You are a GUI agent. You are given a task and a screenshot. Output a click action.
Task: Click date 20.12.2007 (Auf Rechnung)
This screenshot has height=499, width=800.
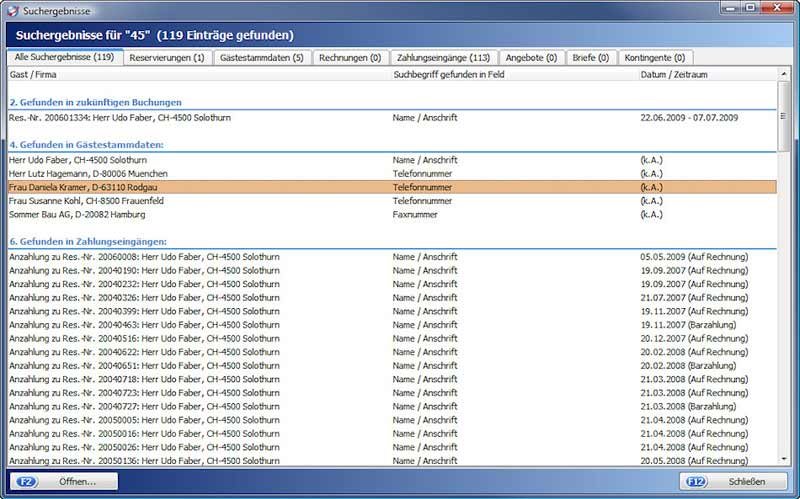[694, 338]
